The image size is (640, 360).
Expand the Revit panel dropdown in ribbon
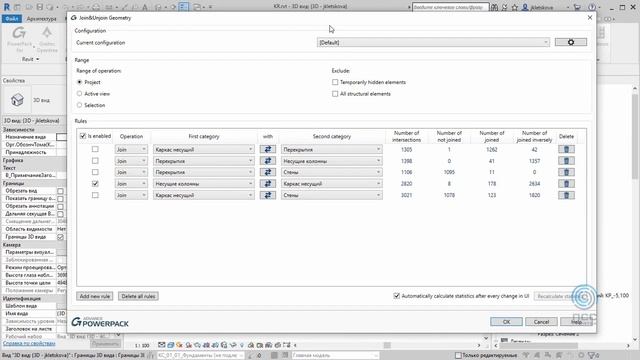pyautogui.click(x=31, y=59)
